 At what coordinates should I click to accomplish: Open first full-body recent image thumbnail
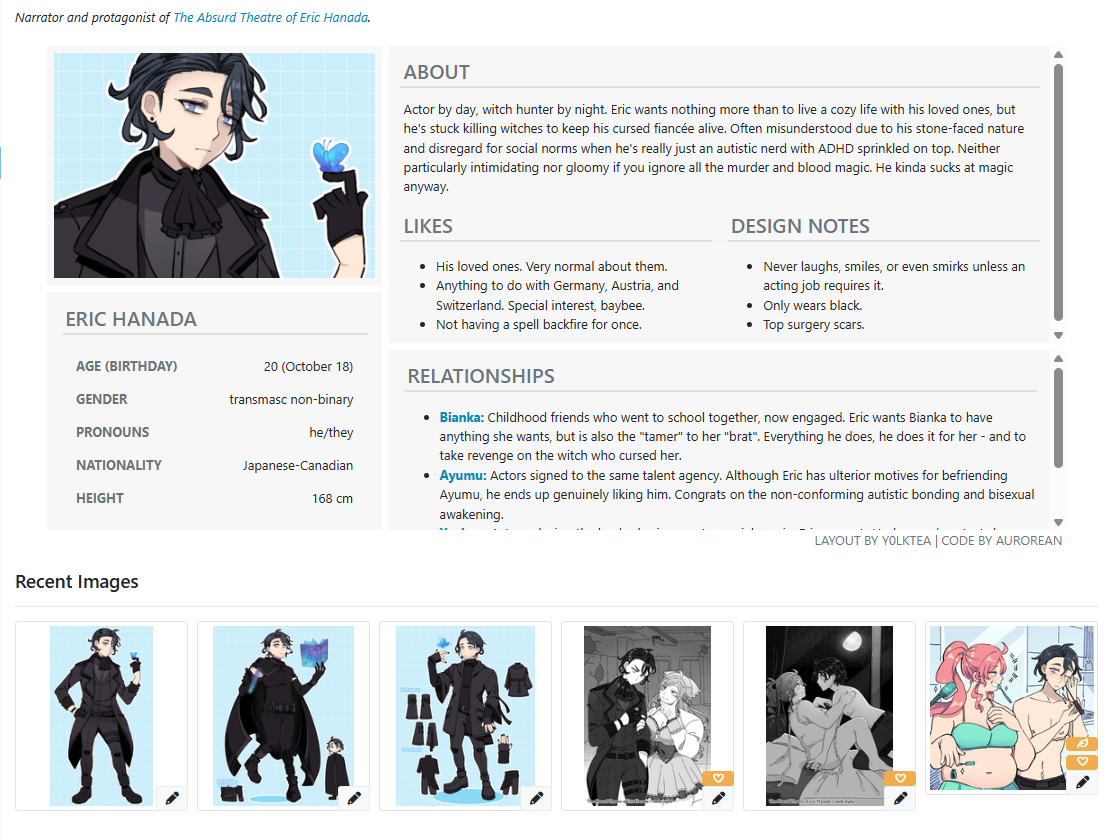(x=102, y=715)
